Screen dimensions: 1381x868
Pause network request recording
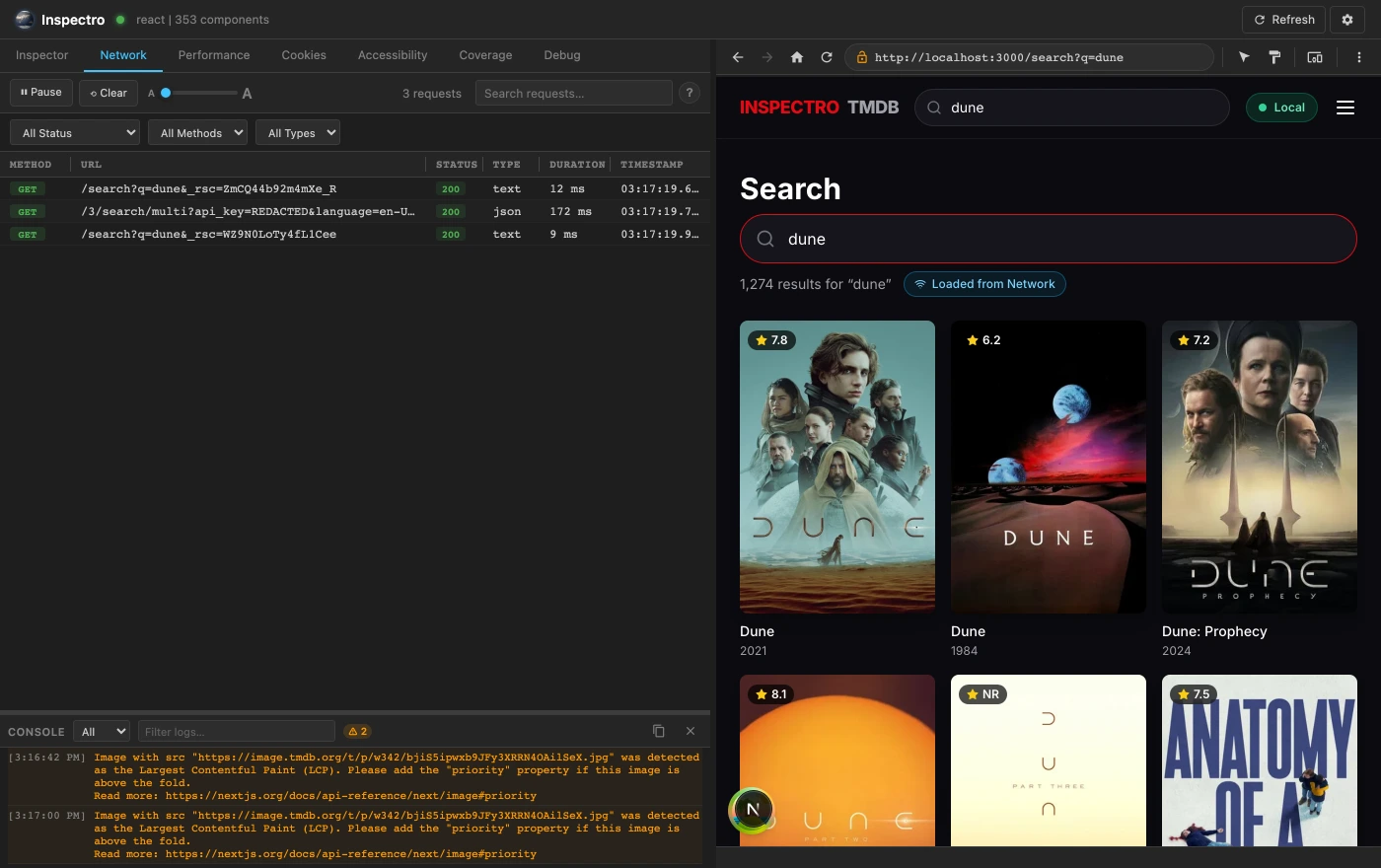tap(40, 93)
